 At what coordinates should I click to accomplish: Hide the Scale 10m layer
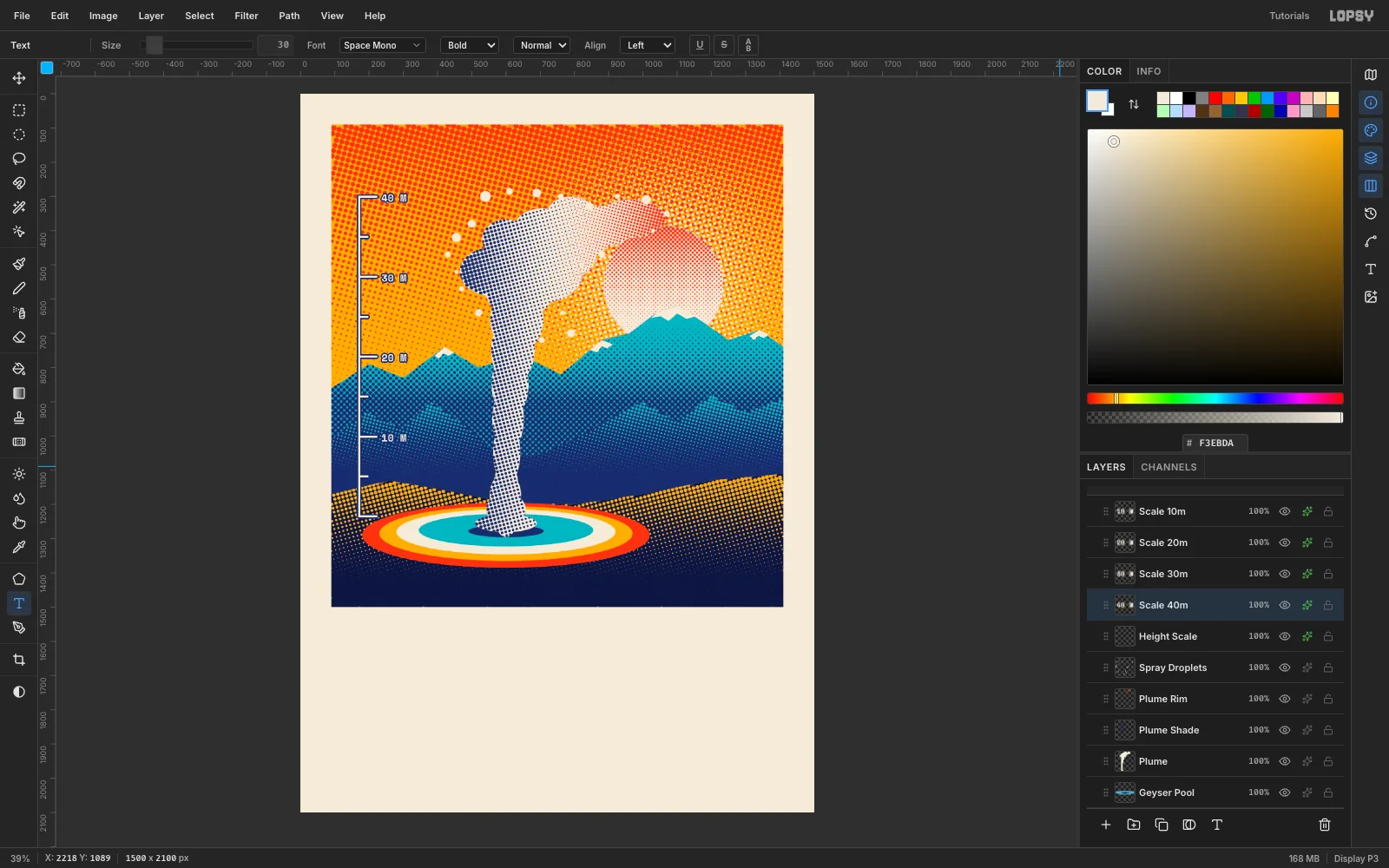pyautogui.click(x=1285, y=511)
